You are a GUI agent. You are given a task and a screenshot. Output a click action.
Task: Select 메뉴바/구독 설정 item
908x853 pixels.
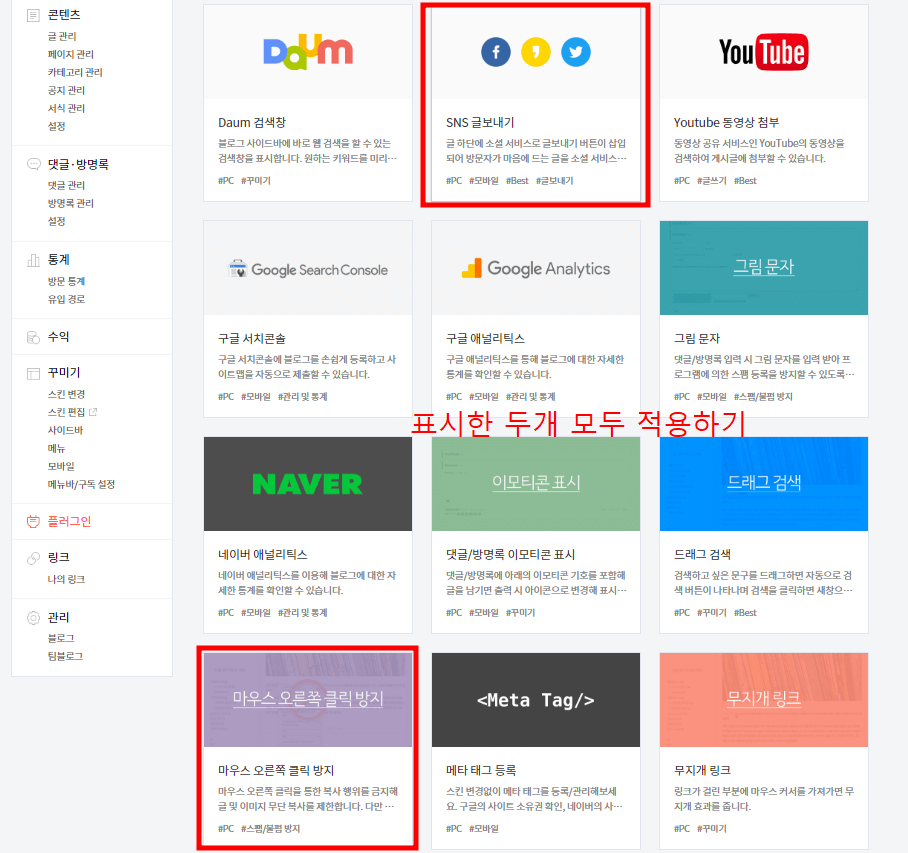(81, 484)
